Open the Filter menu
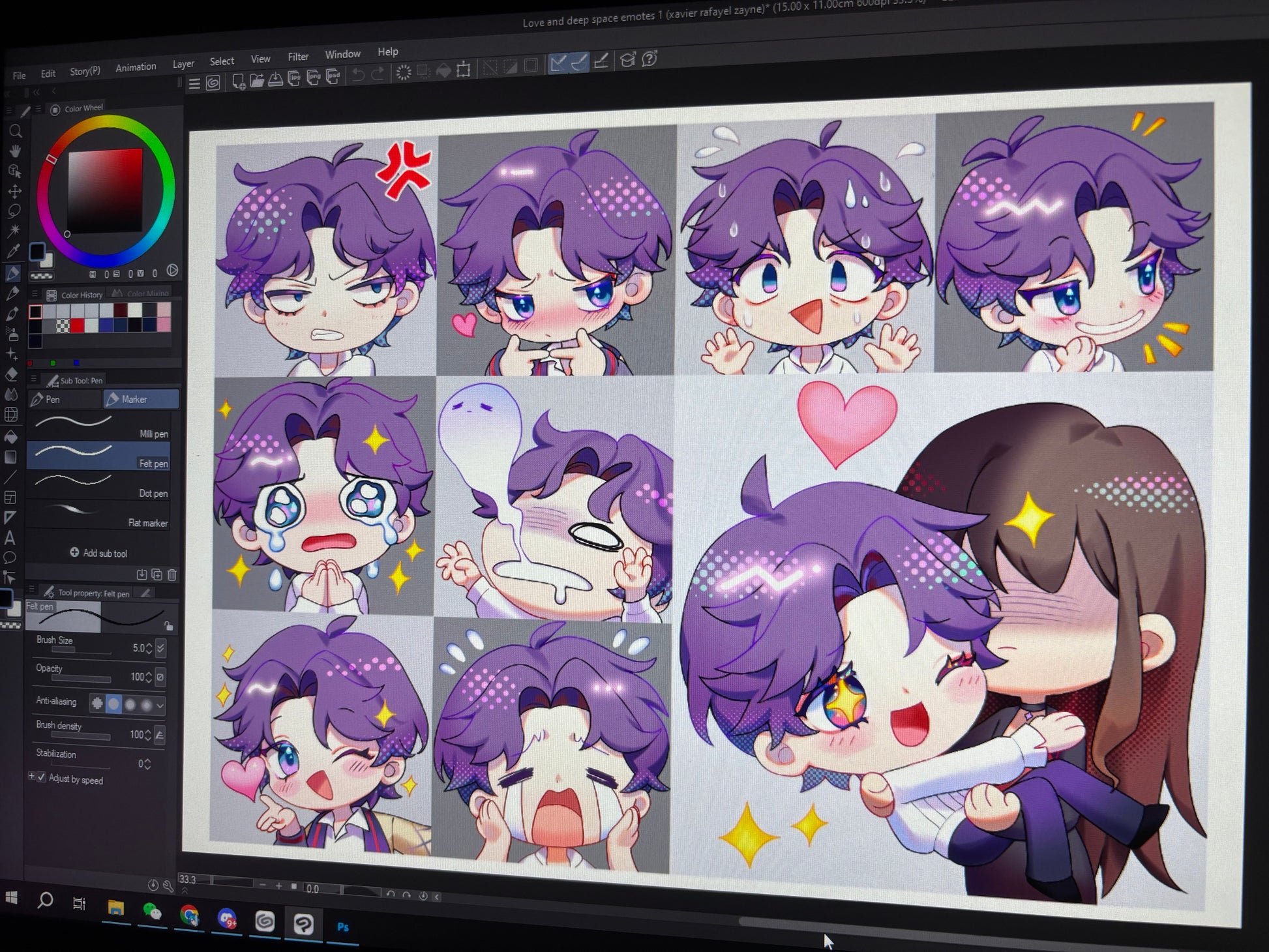 click(x=298, y=57)
